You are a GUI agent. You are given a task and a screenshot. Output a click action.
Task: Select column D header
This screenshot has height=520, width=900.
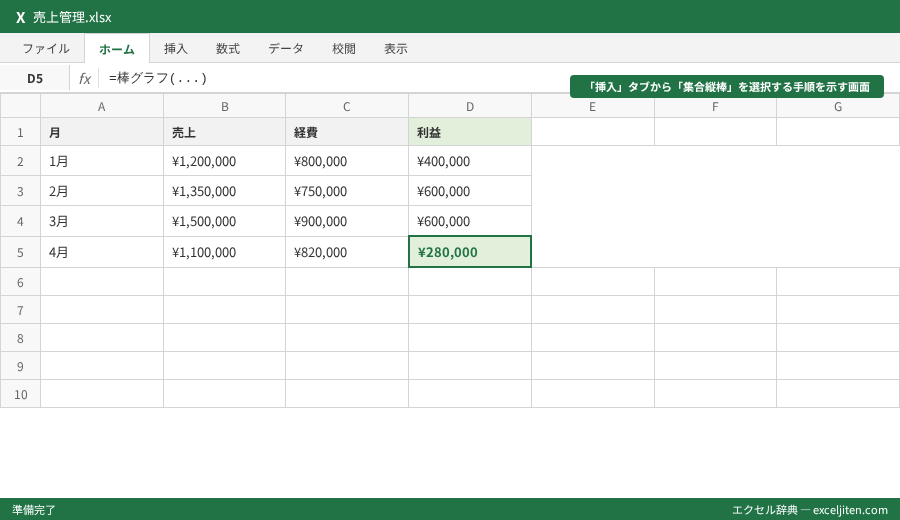pos(470,106)
